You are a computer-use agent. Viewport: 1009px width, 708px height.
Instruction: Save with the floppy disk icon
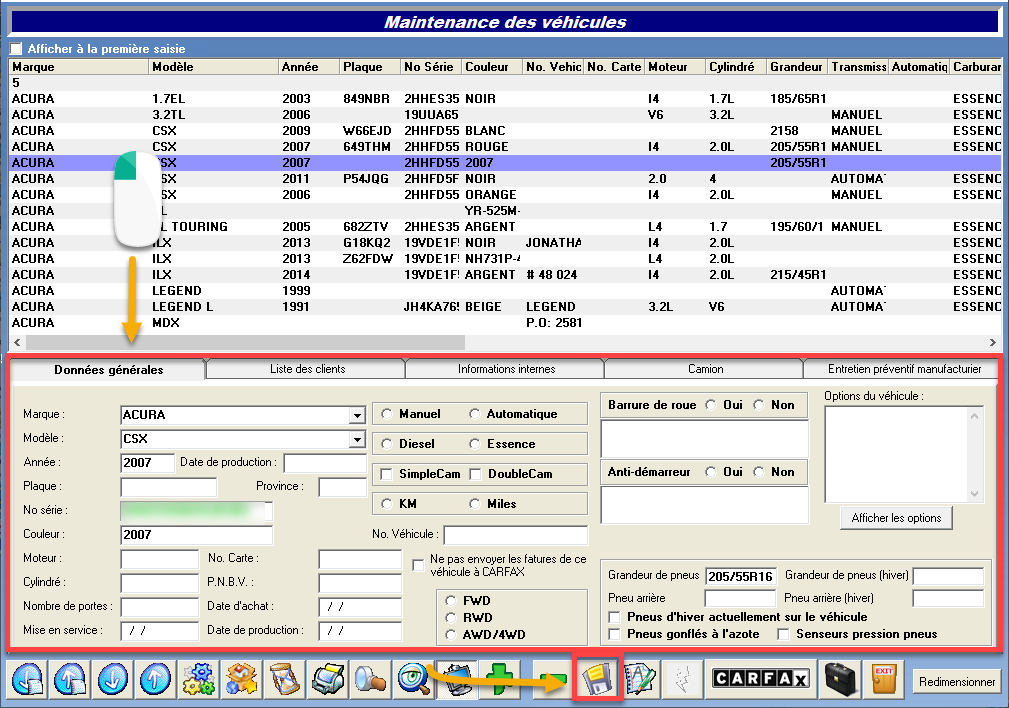(597, 678)
